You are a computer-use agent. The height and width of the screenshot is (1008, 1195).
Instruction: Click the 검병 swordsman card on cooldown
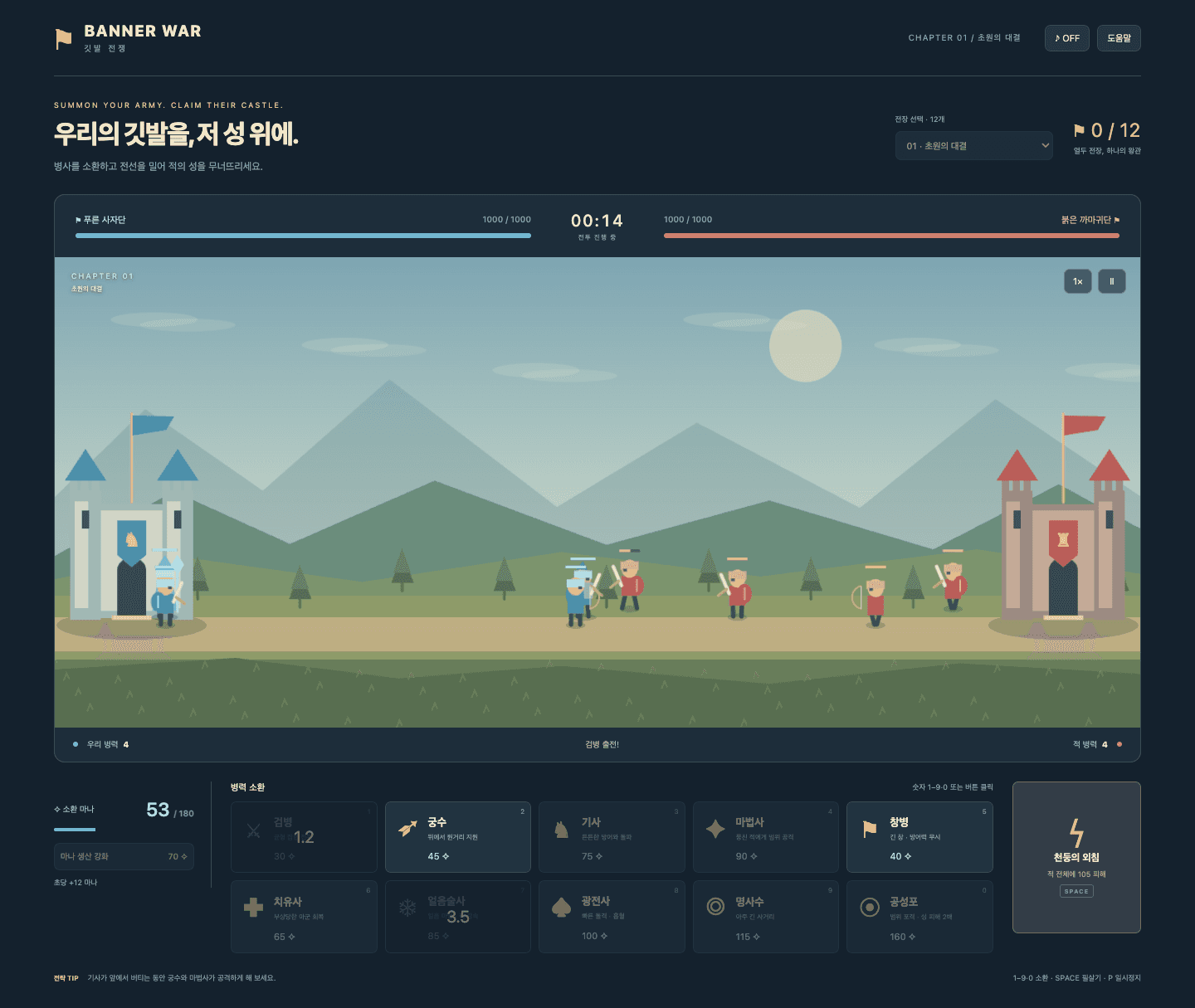pos(304,837)
